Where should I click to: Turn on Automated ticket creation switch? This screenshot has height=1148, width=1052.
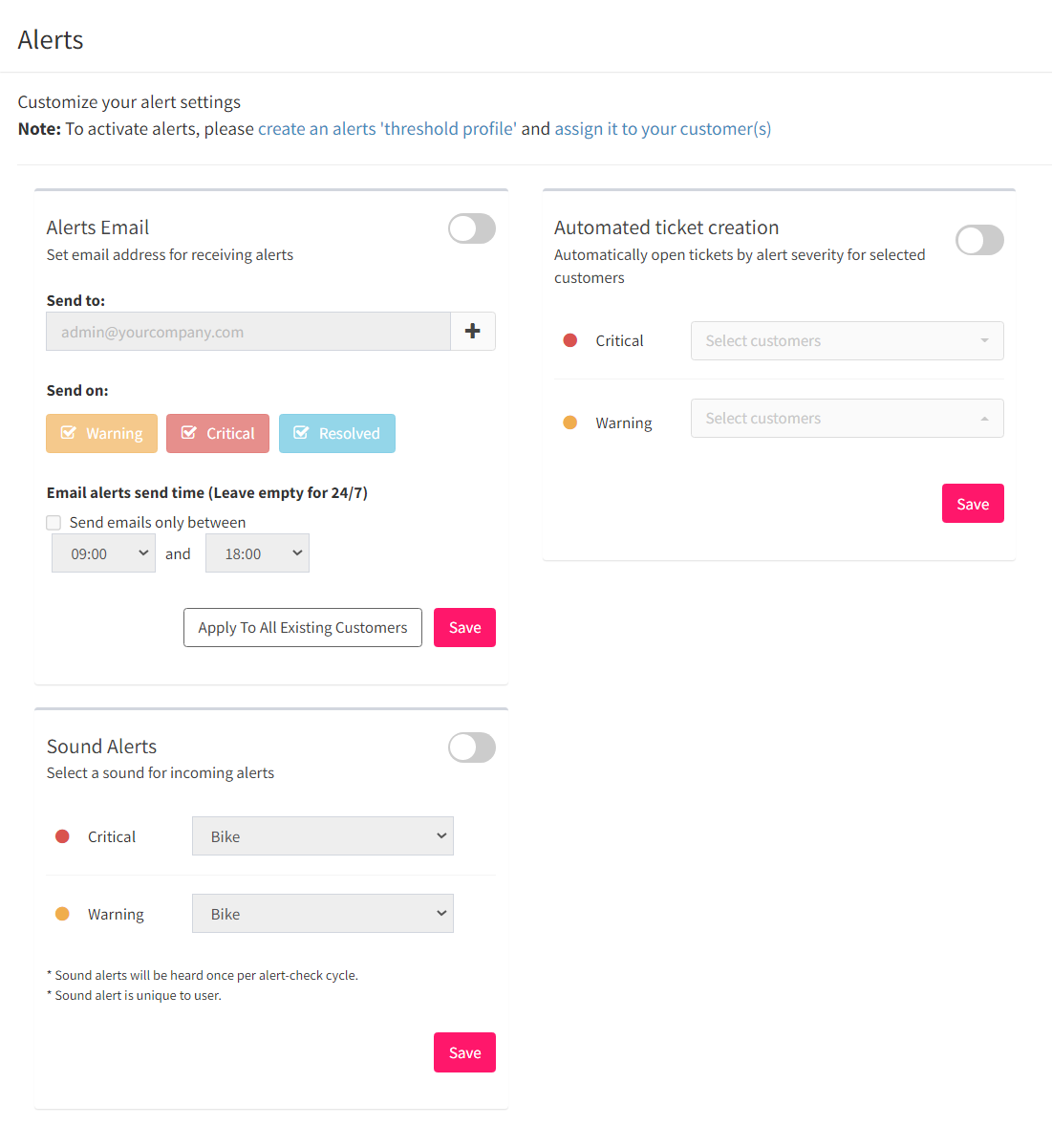pyautogui.click(x=980, y=240)
